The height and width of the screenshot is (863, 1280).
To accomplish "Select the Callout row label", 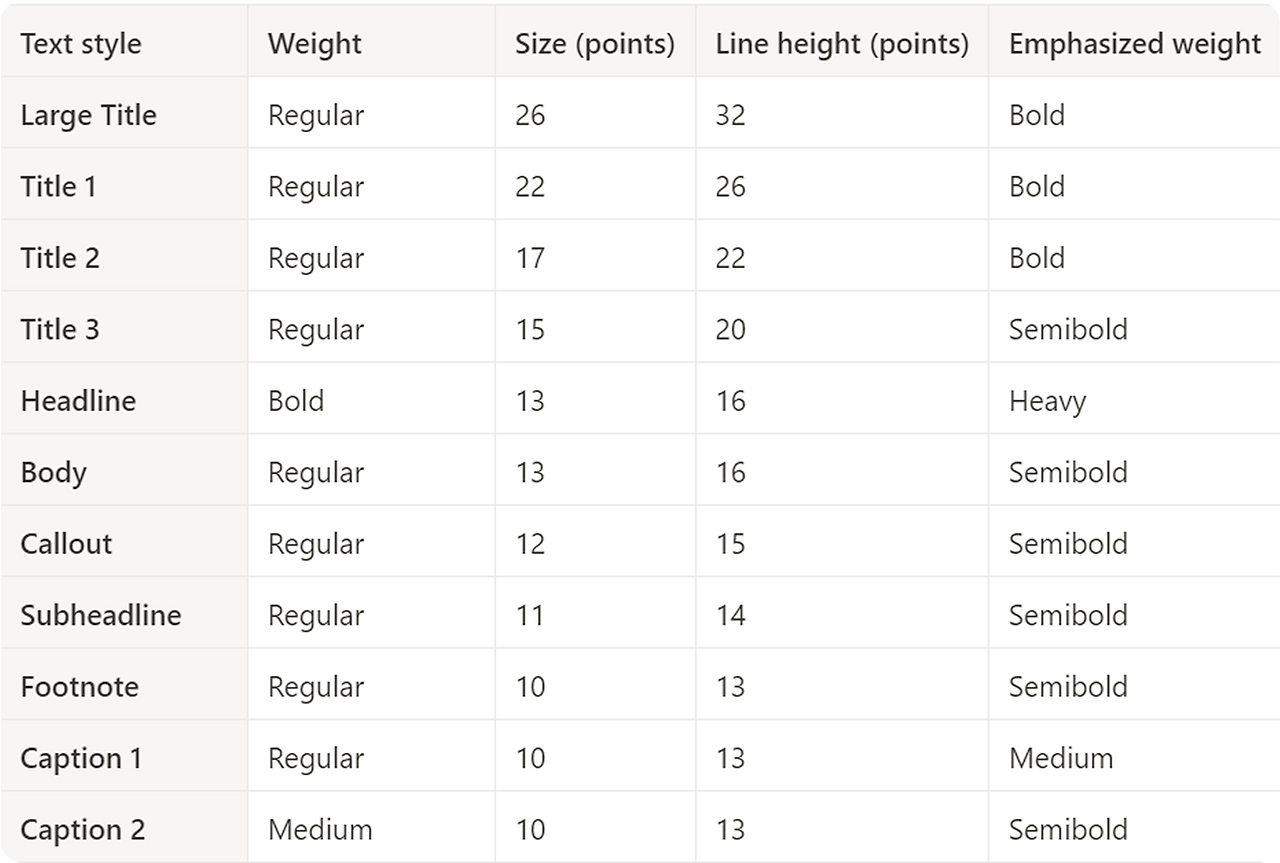I will tap(66, 544).
